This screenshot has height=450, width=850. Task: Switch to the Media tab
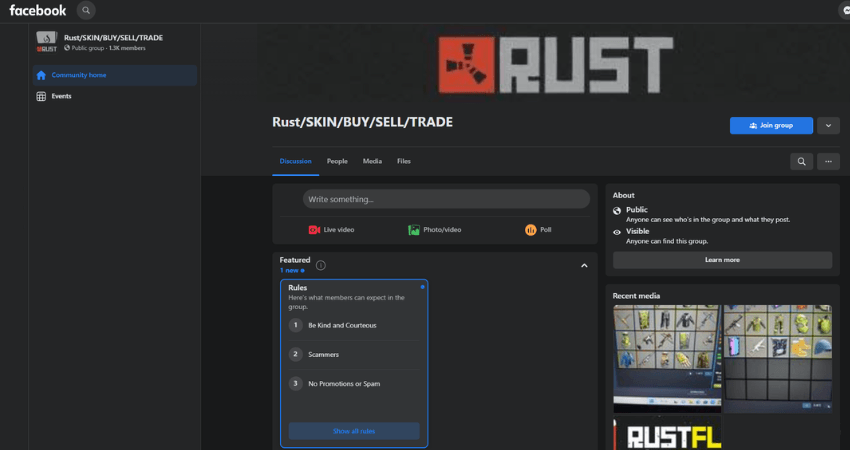(x=372, y=161)
